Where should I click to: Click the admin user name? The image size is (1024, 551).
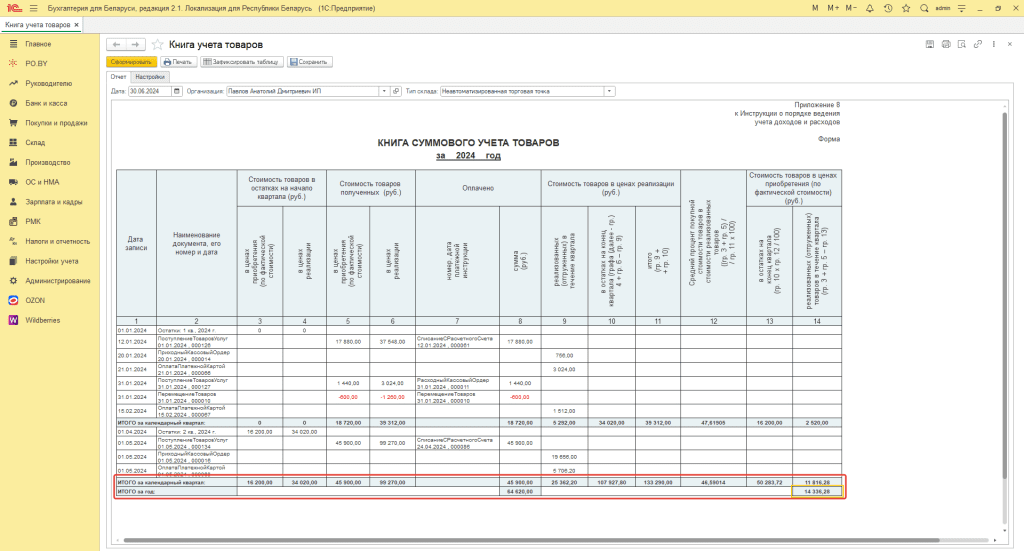point(942,8)
